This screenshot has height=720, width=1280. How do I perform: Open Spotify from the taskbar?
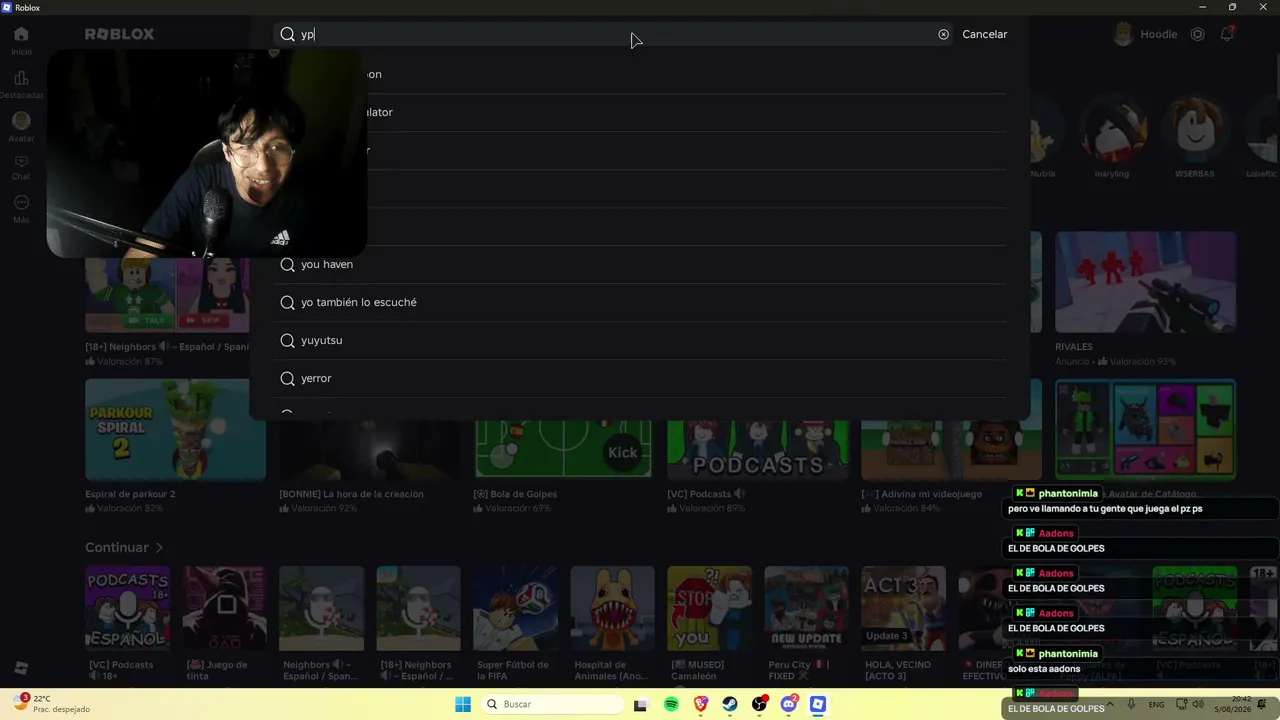tap(671, 704)
